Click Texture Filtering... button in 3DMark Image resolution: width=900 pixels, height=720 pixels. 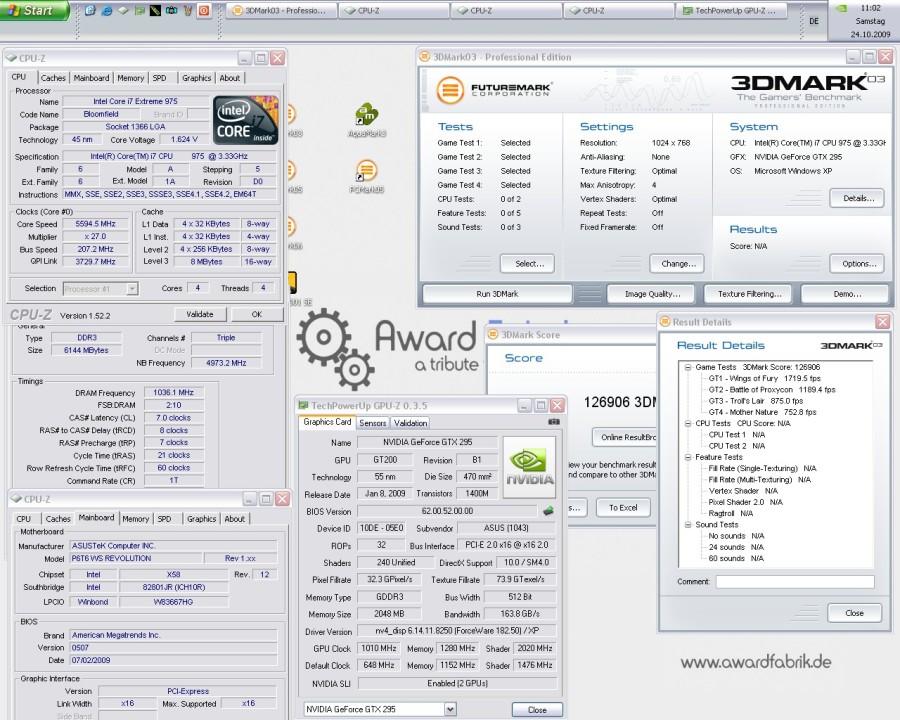tap(748, 293)
